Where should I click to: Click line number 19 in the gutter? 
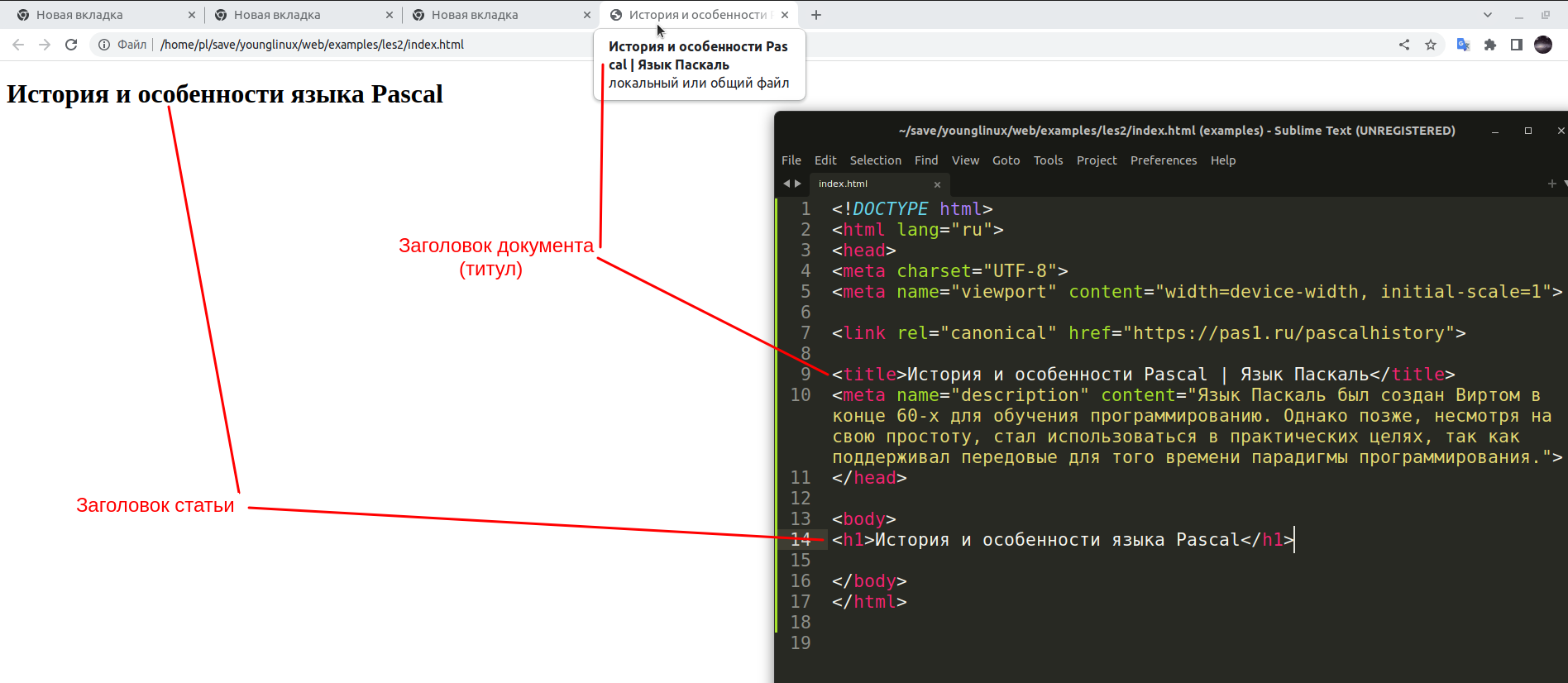tap(801, 643)
